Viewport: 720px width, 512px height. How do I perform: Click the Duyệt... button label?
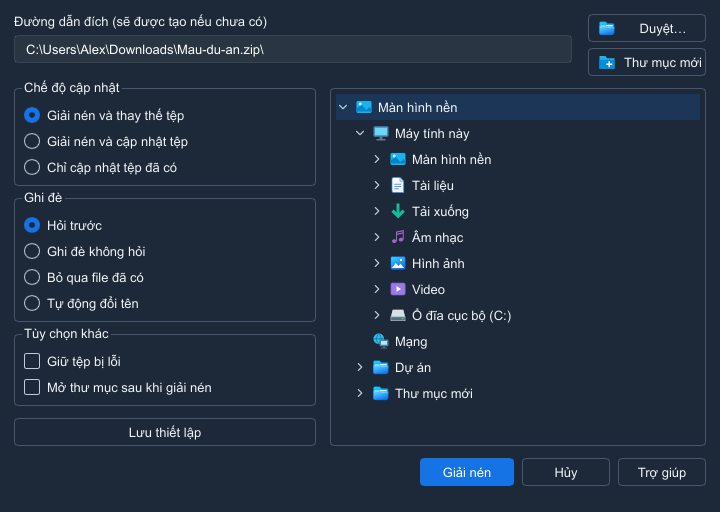(x=663, y=28)
